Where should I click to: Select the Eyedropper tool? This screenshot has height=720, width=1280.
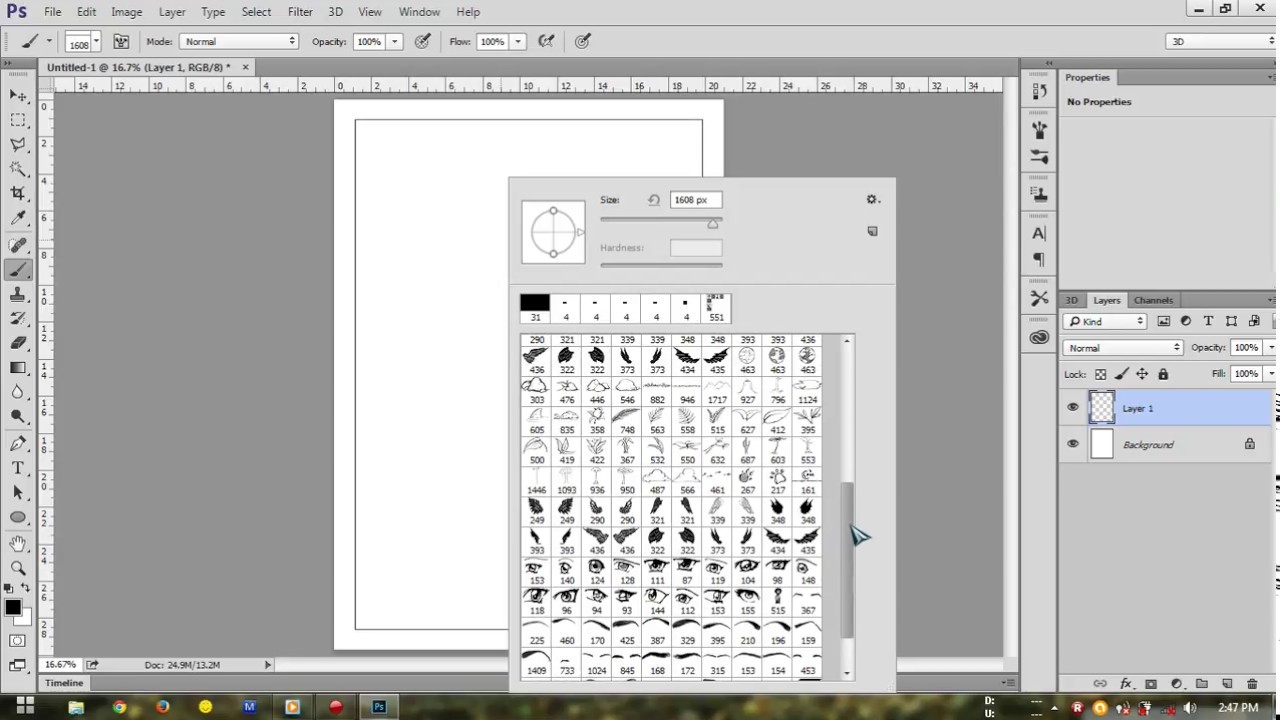(x=18, y=218)
